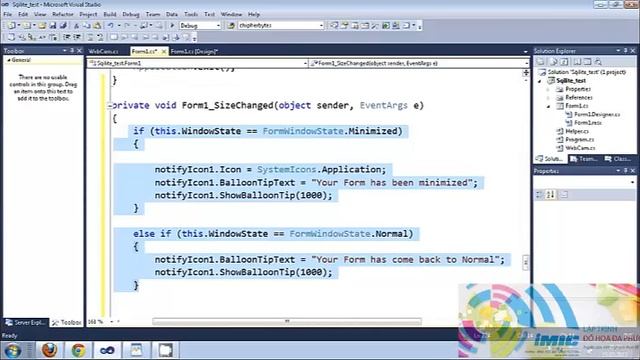Image resolution: width=640 pixels, height=360 pixels.
Task: Collapse Form1_SizeChanged method outlining
Action: [x=110, y=106]
